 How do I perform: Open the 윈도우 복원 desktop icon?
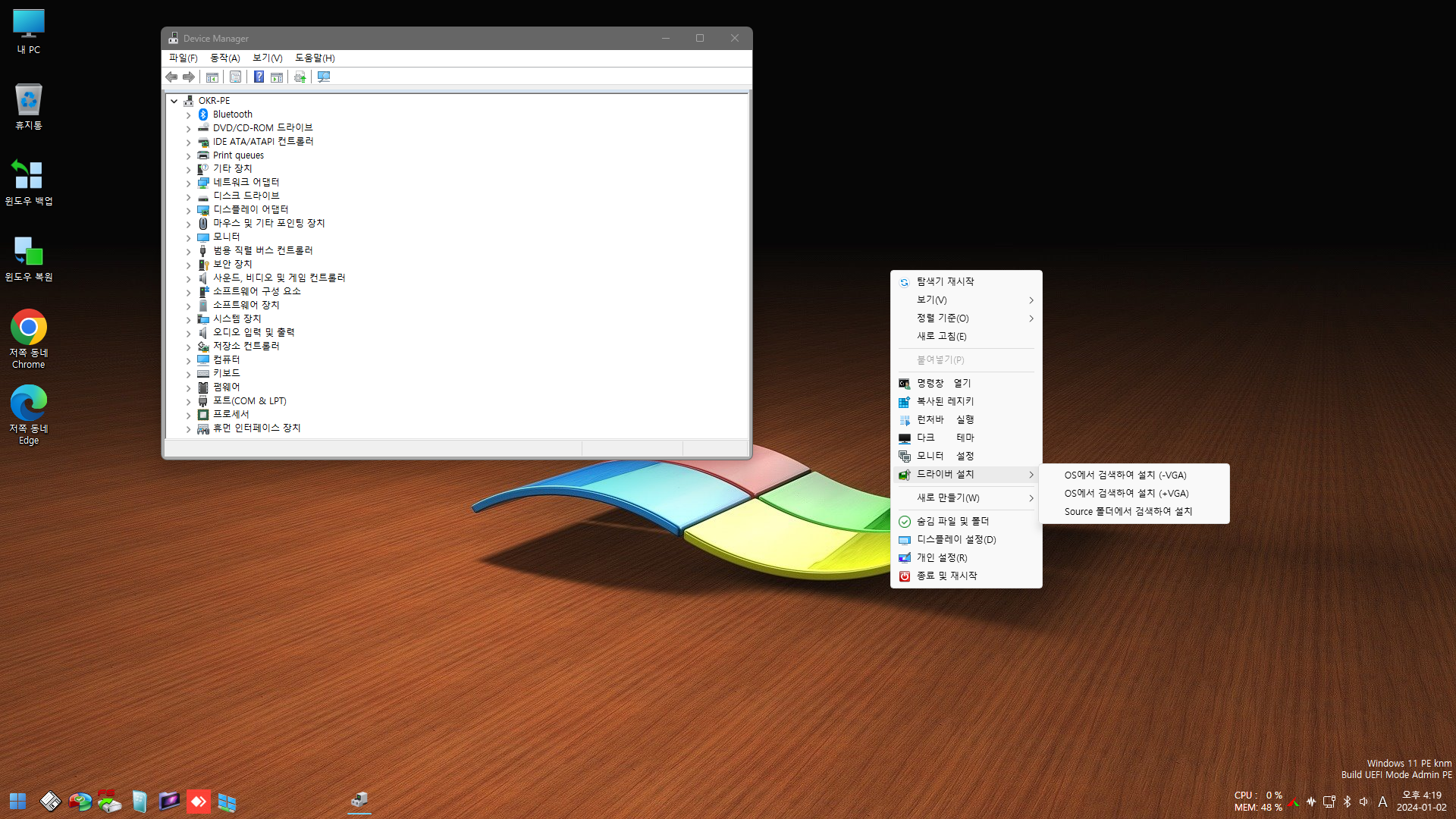29,259
